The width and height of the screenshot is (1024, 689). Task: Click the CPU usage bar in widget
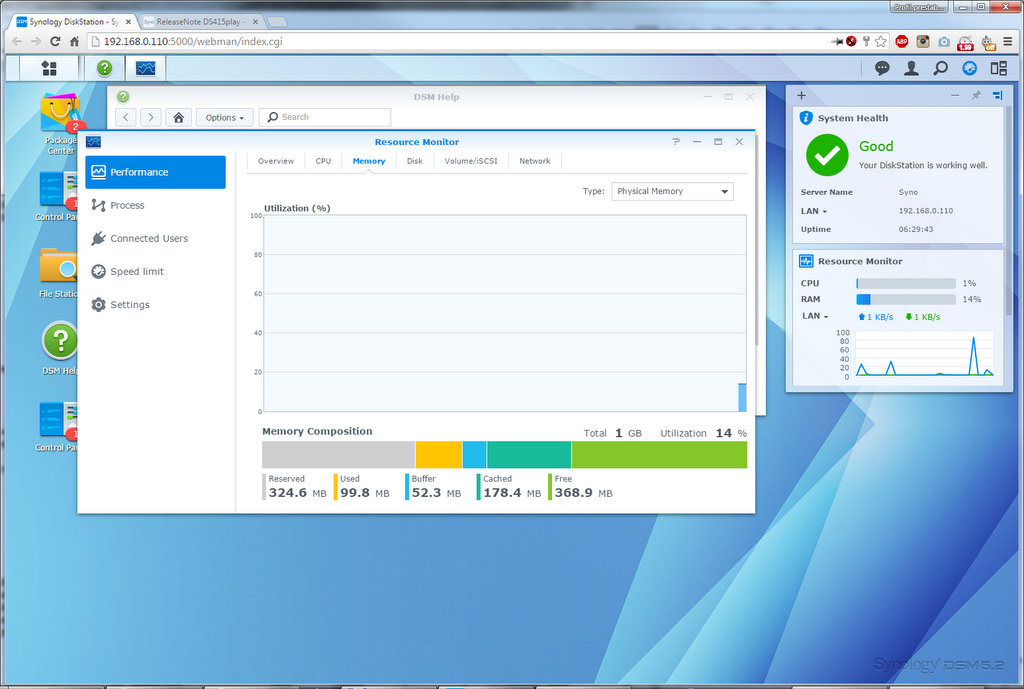pyautogui.click(x=906, y=283)
